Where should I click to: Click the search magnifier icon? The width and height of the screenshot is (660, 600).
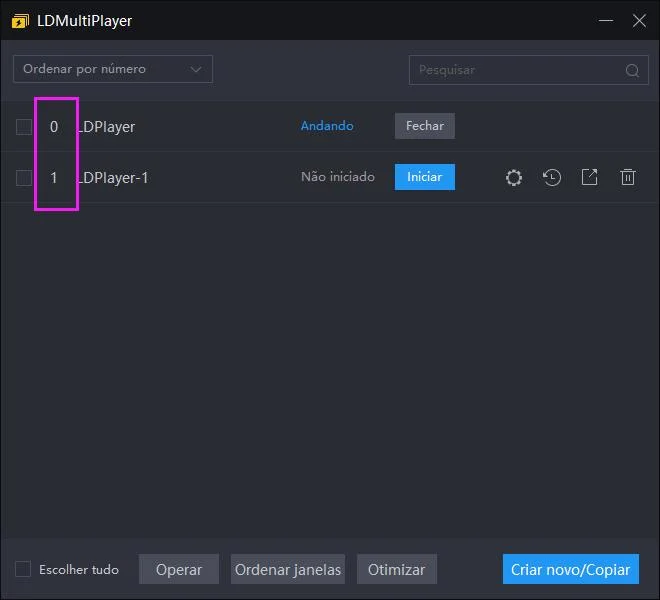pyautogui.click(x=632, y=70)
